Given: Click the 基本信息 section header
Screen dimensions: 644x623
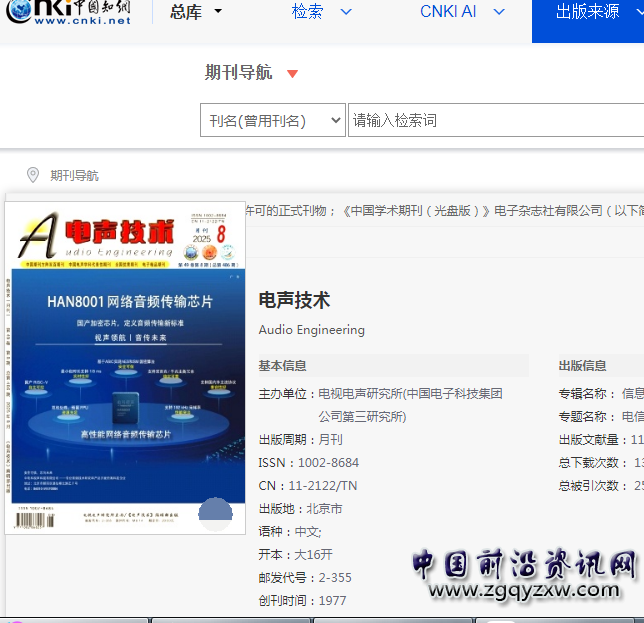Looking at the screenshot, I should [283, 366].
